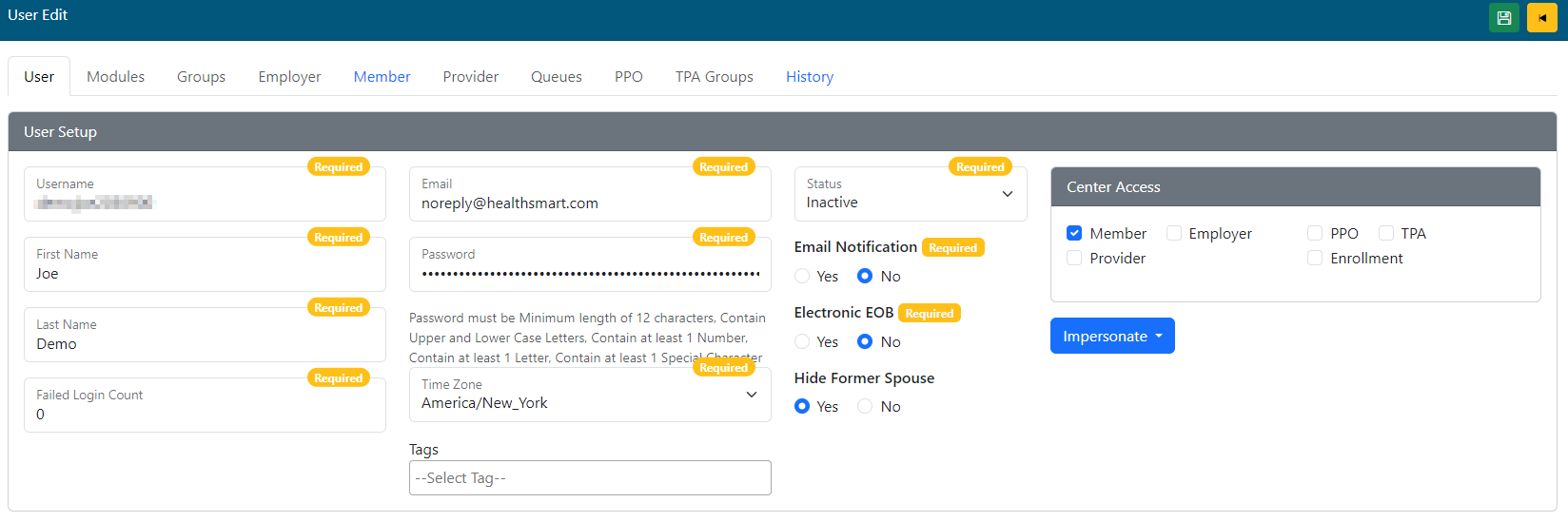Click the green save icon
This screenshot has width=1568, height=522.
pyautogui.click(x=1503, y=18)
